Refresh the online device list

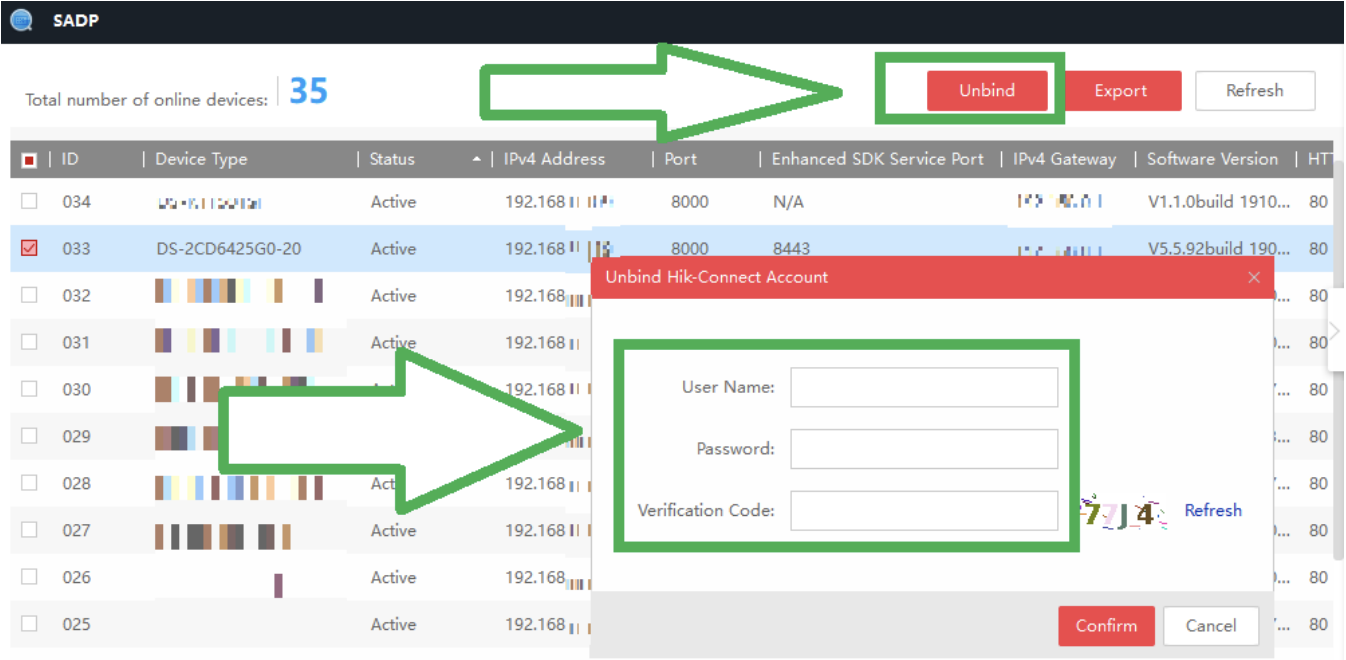point(1255,90)
